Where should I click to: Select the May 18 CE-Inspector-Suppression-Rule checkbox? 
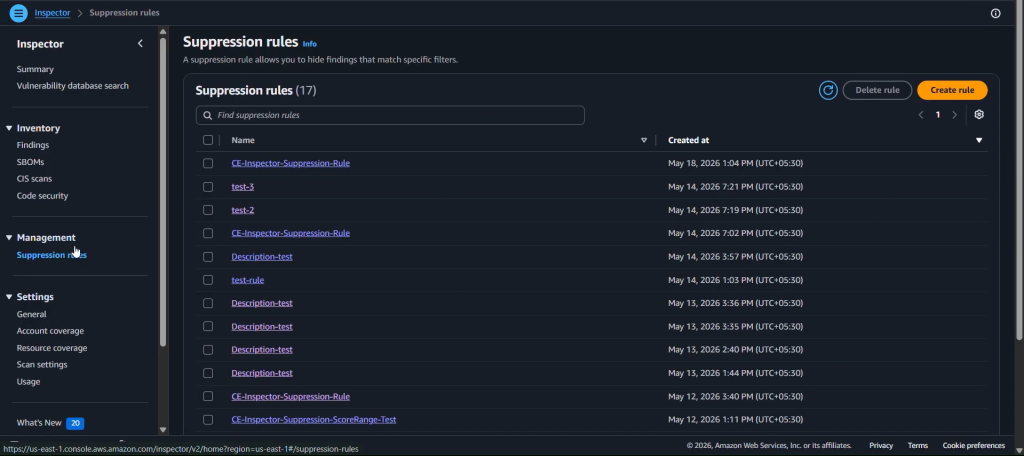(208, 163)
